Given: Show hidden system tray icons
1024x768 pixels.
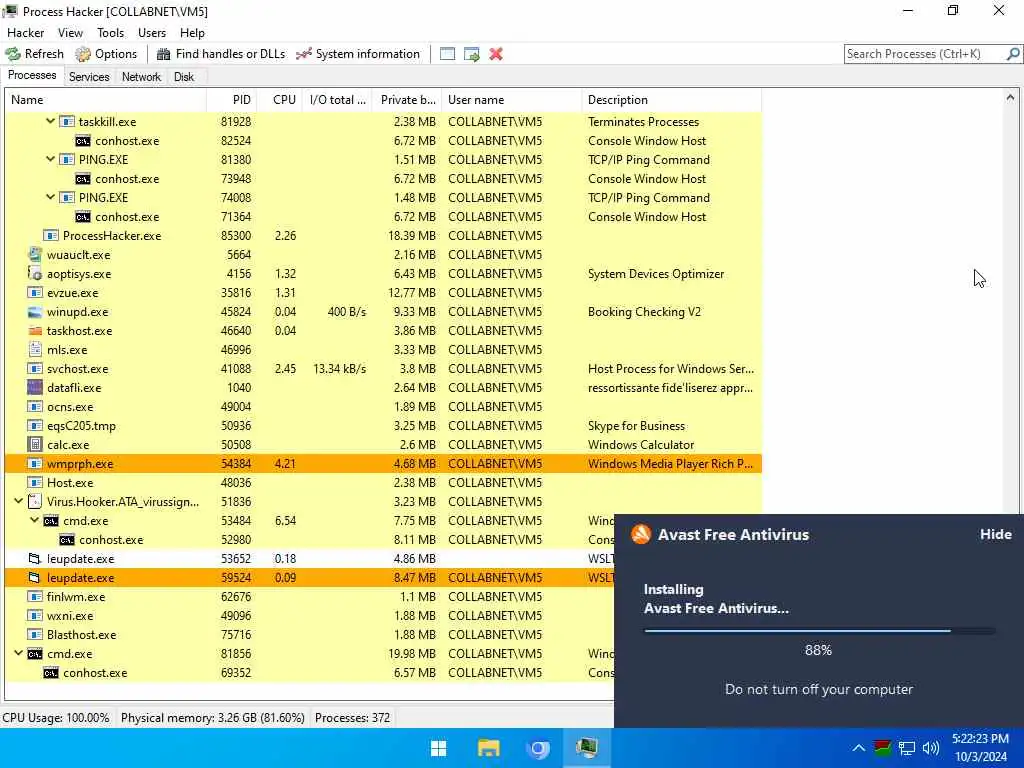Looking at the screenshot, I should pyautogui.click(x=859, y=748).
